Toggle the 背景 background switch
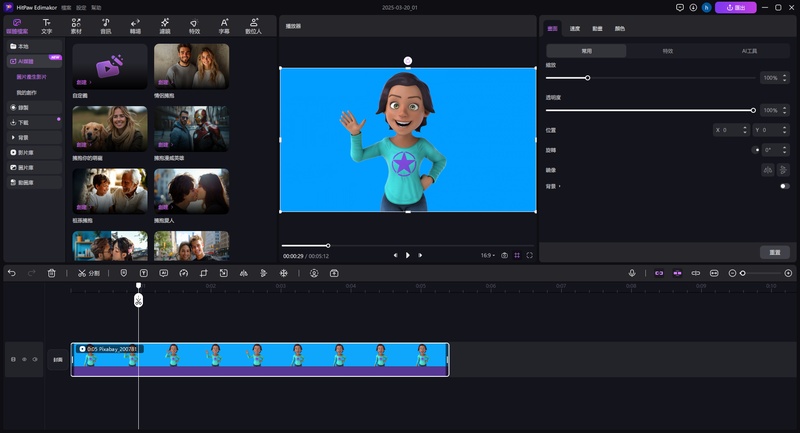 (784, 186)
